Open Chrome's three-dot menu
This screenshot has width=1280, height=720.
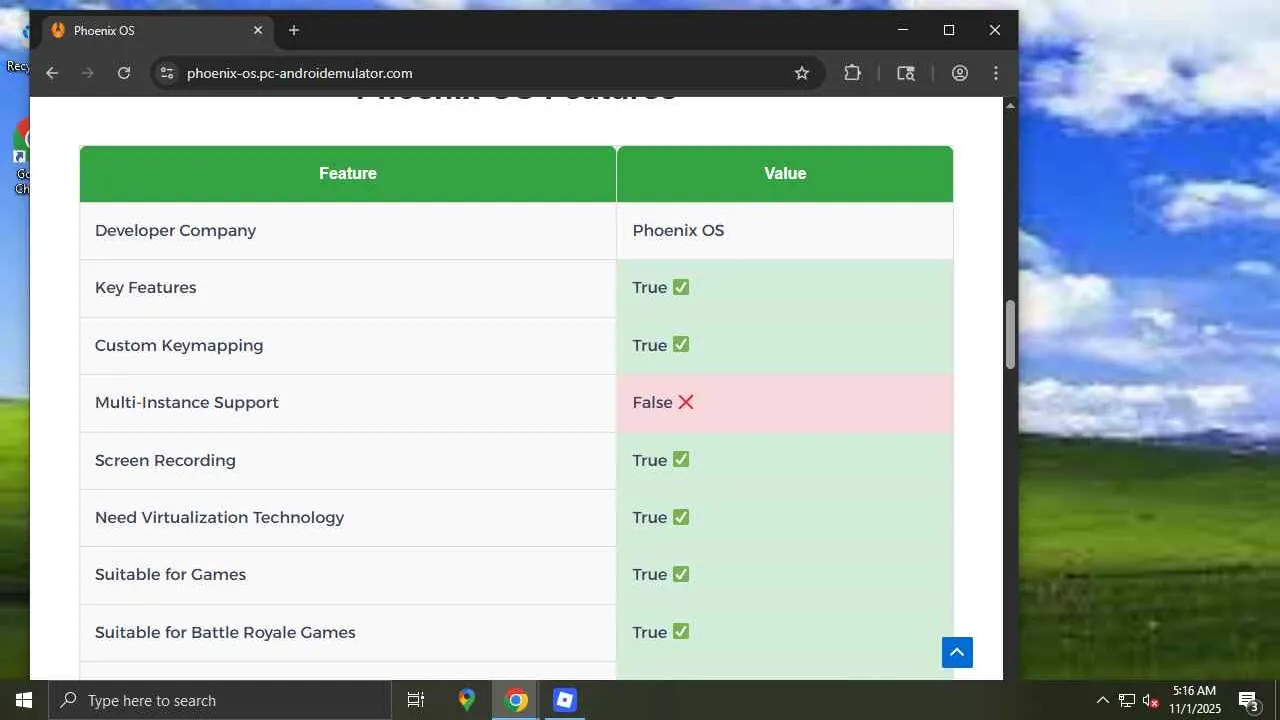pyautogui.click(x=996, y=73)
